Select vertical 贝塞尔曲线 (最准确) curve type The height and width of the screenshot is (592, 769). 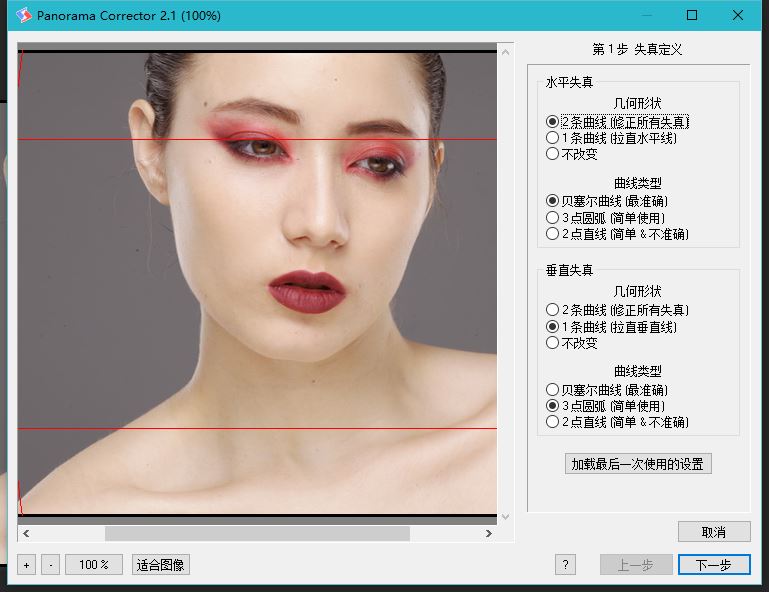(x=607, y=390)
